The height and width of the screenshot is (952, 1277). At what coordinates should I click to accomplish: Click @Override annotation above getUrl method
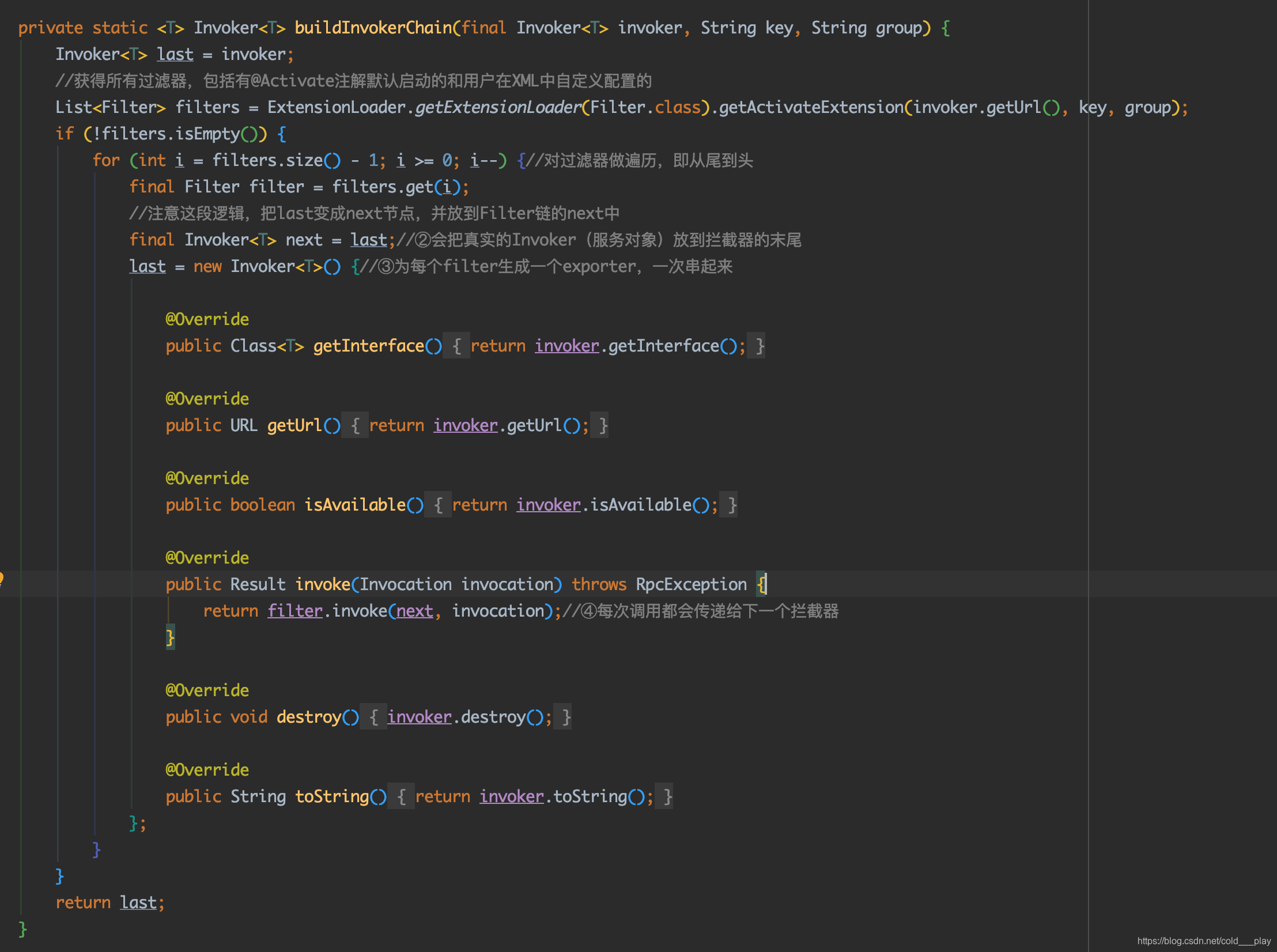207,399
